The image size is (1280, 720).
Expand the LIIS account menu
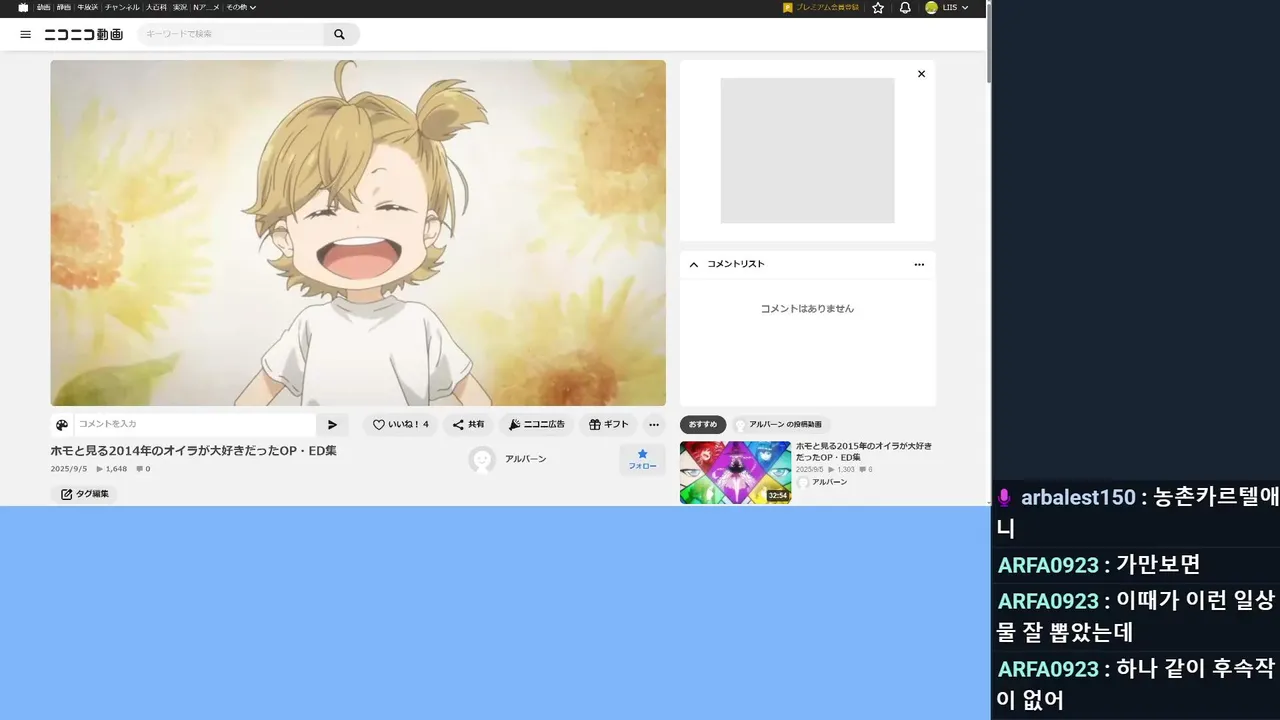pos(955,7)
